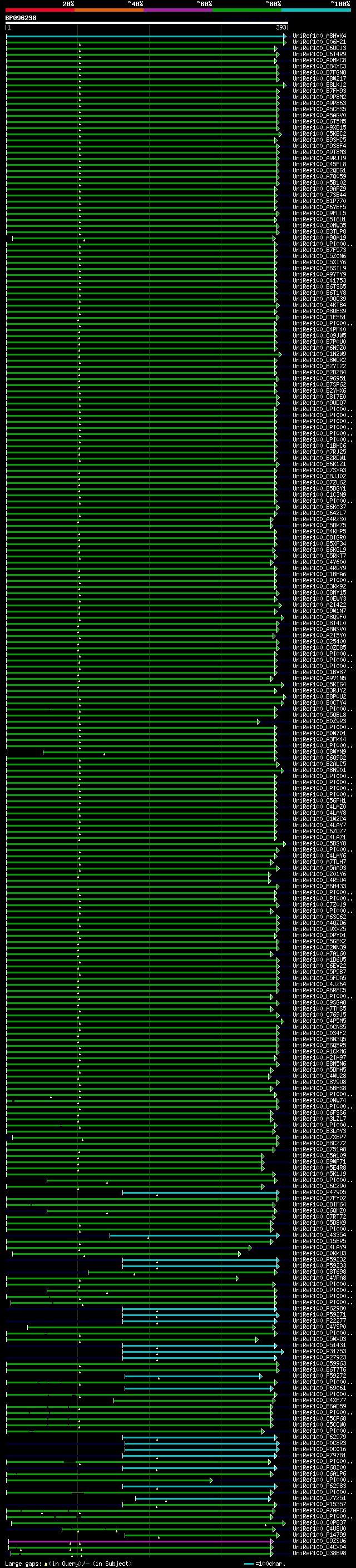This screenshot has width=356, height=1568.
Task: Click the cyan alignment bar for UniRef100_Q43354
Action: [194, 1235]
